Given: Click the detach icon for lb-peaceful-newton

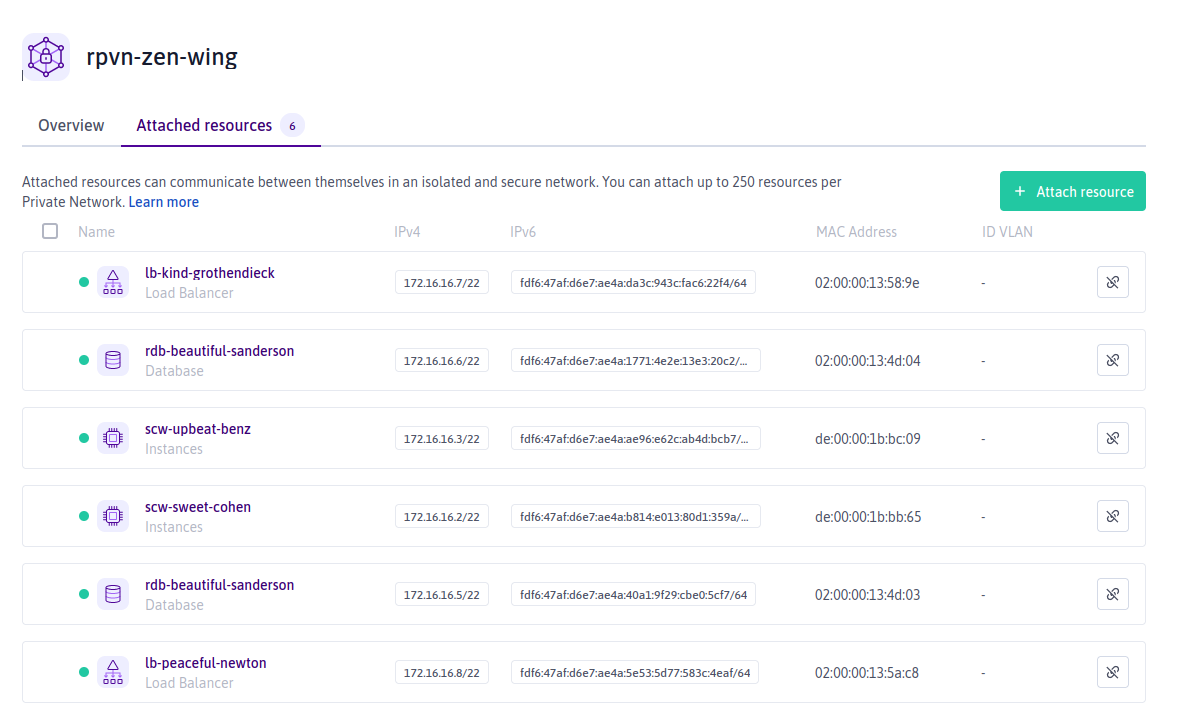Looking at the screenshot, I should [x=1112, y=672].
